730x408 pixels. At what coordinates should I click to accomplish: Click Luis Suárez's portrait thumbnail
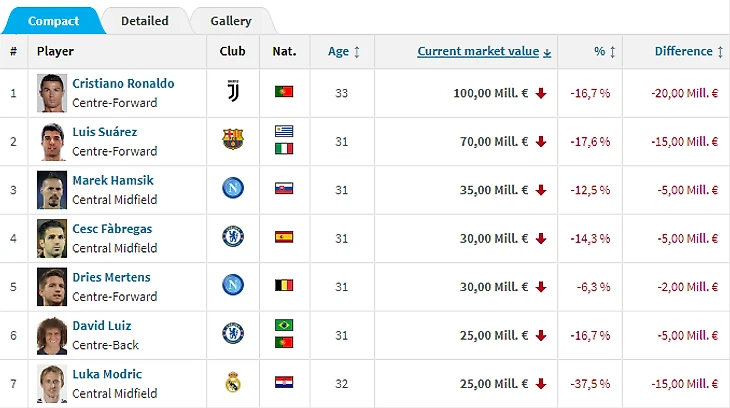[x=51, y=141]
